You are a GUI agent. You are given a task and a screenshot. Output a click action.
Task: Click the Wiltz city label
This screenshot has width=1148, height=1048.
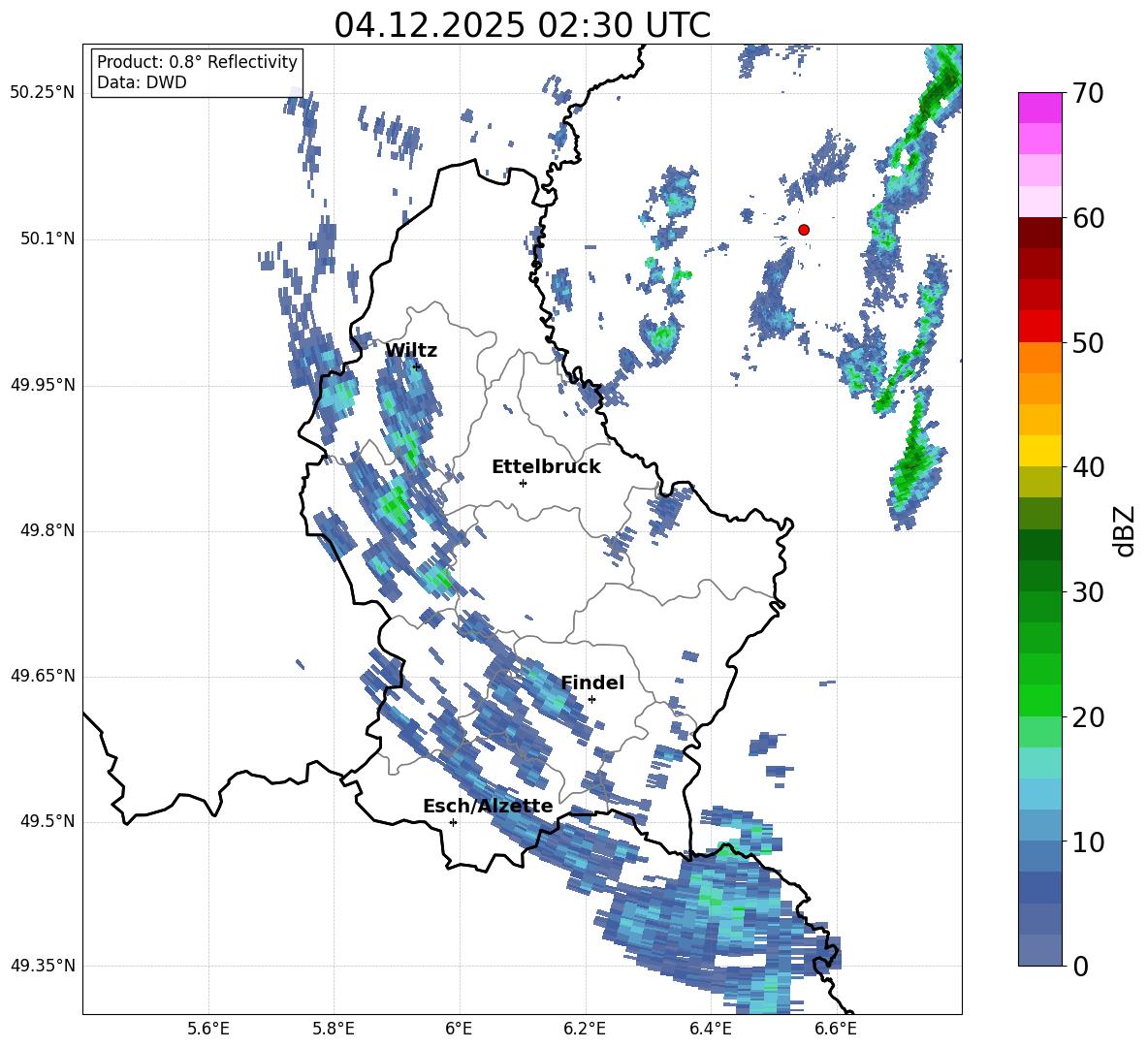click(411, 351)
